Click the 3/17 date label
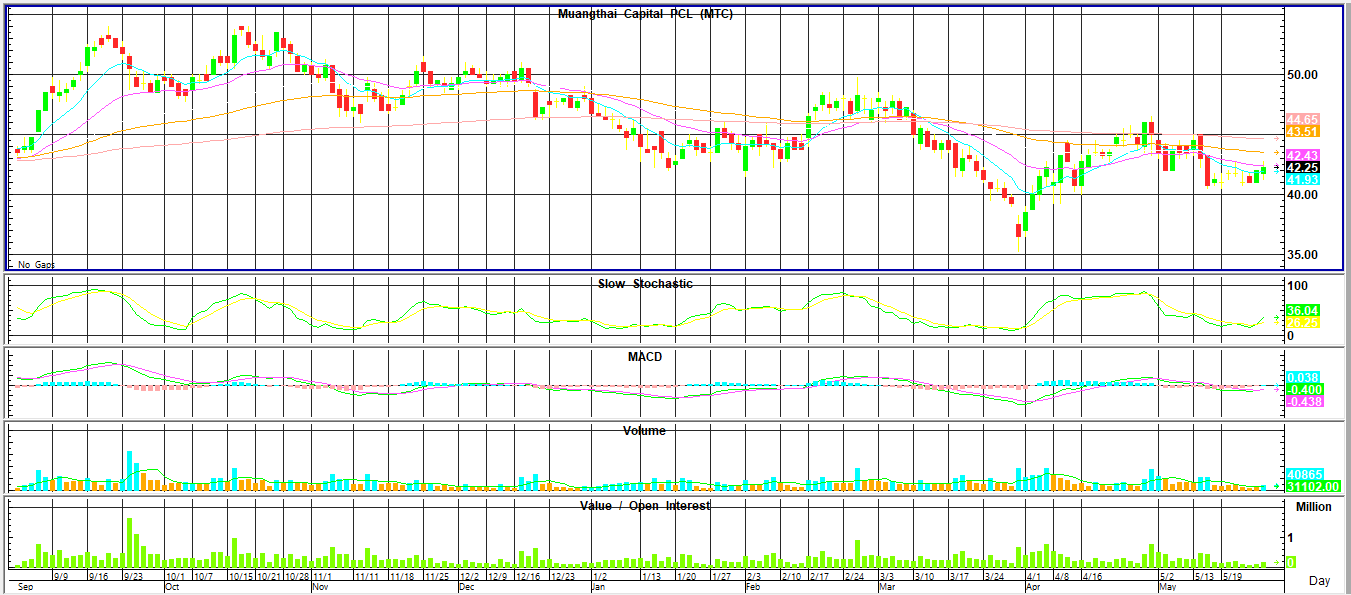This screenshot has height=595, width=1351. coord(959,577)
